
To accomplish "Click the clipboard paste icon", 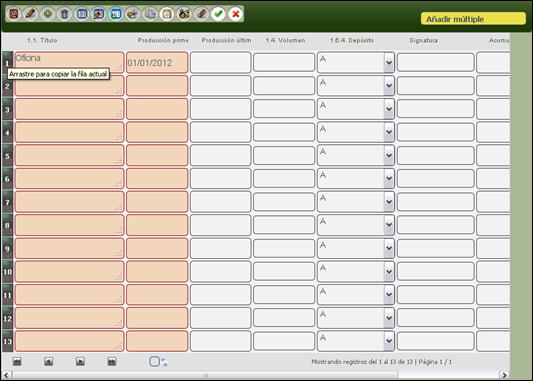I will tap(167, 14).
